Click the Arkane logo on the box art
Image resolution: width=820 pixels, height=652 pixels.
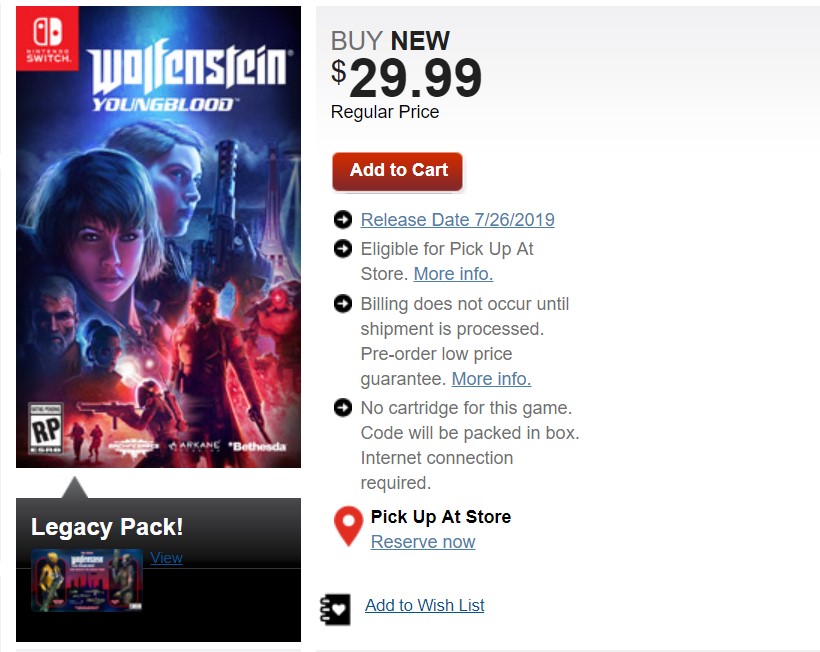pyautogui.click(x=194, y=445)
